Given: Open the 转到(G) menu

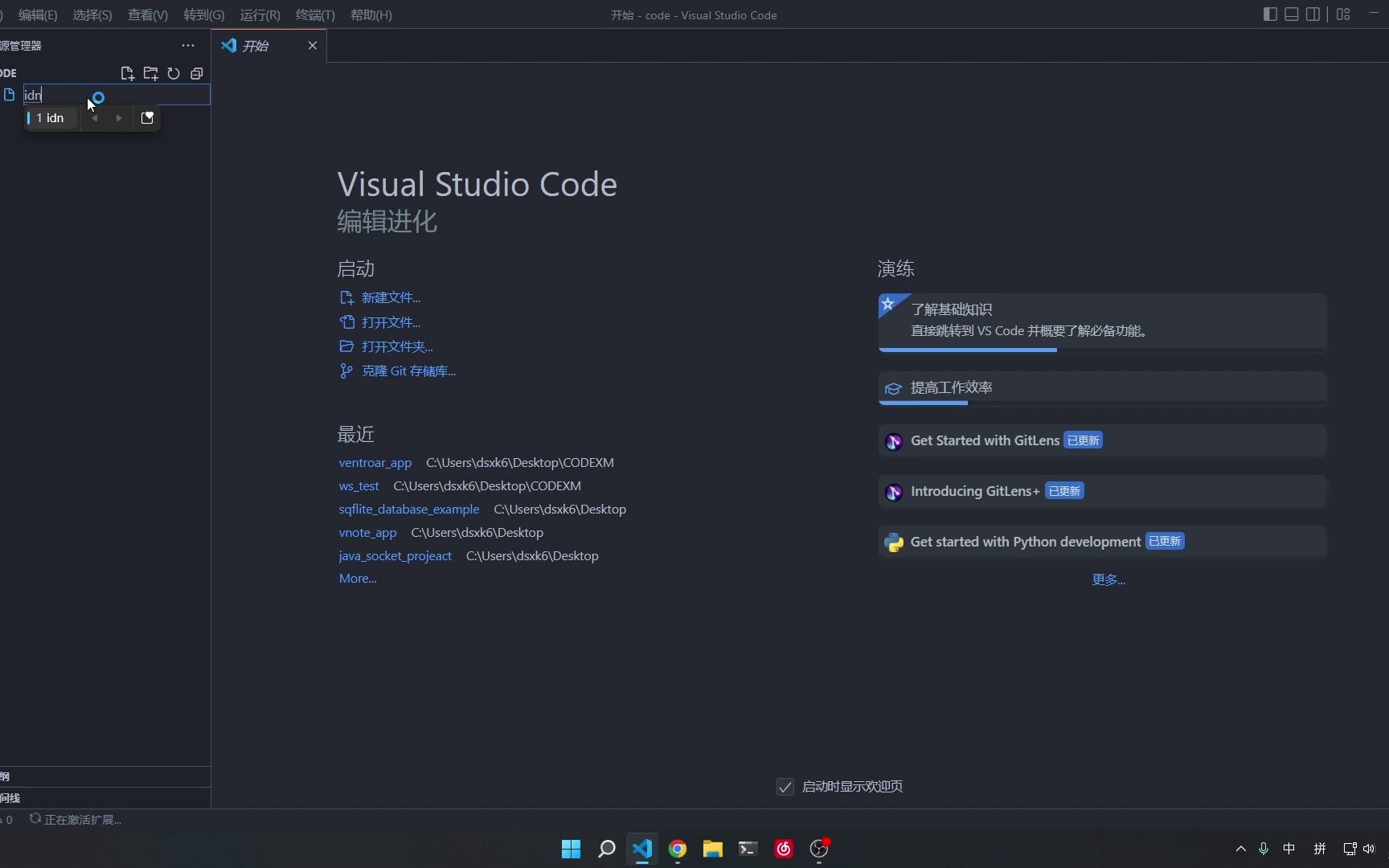Looking at the screenshot, I should tap(204, 15).
